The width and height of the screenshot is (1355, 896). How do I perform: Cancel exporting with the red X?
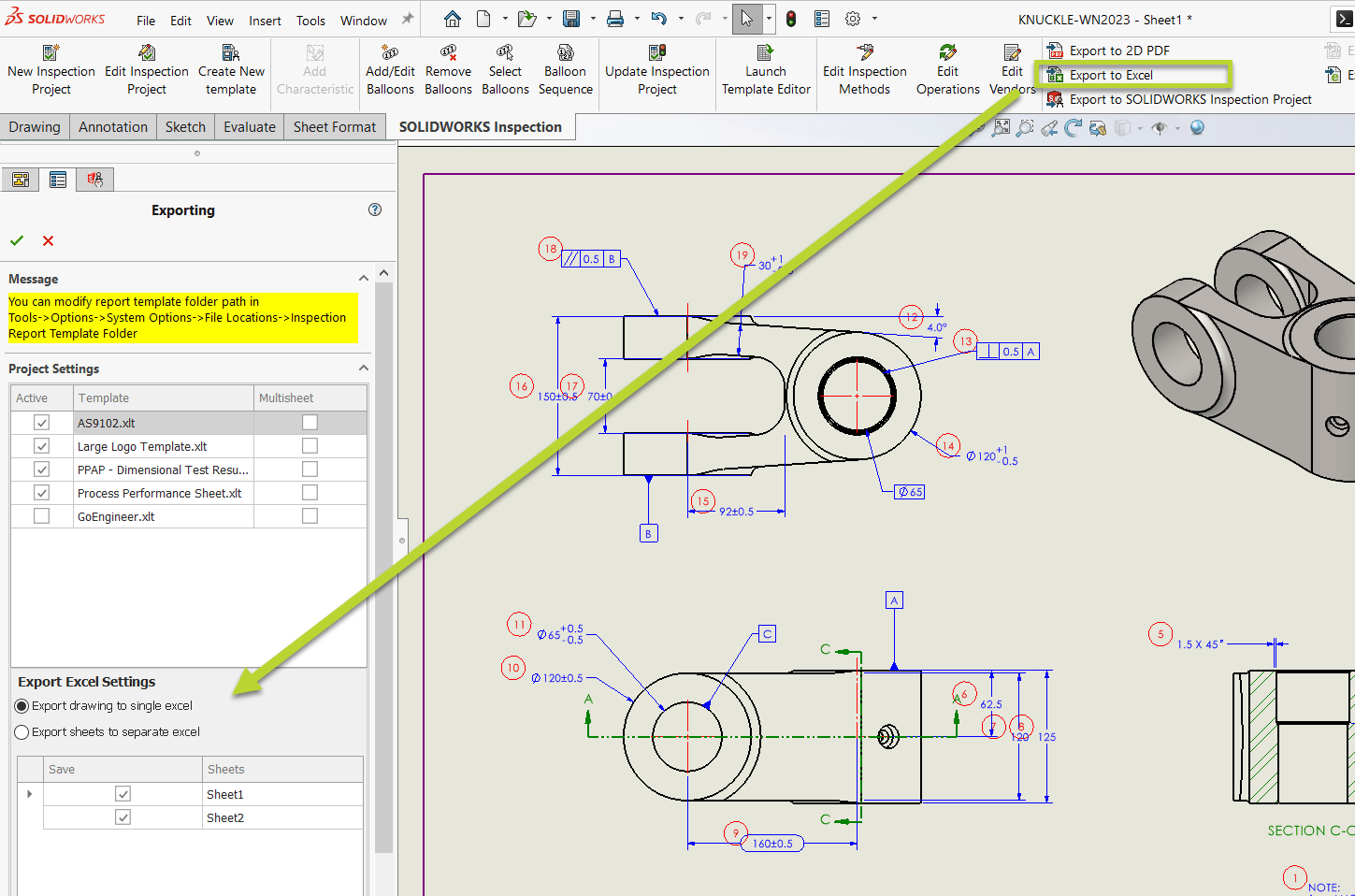coord(48,240)
